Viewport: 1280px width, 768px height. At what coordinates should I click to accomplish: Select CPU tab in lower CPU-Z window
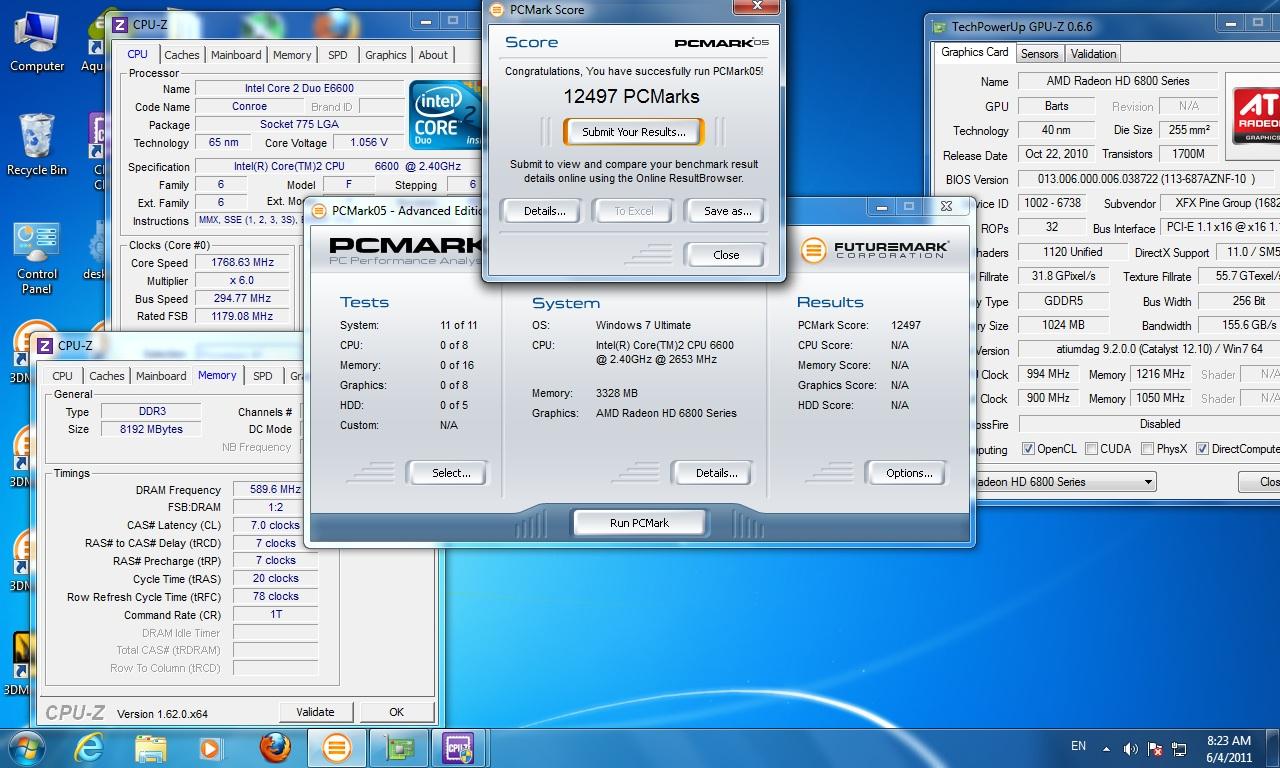coord(62,376)
